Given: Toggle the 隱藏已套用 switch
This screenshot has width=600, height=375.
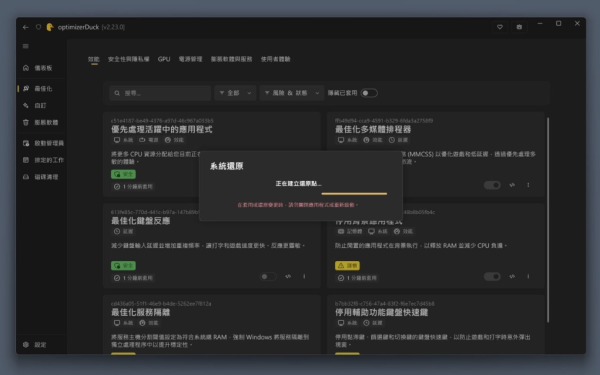Looking at the screenshot, I should 369,93.
